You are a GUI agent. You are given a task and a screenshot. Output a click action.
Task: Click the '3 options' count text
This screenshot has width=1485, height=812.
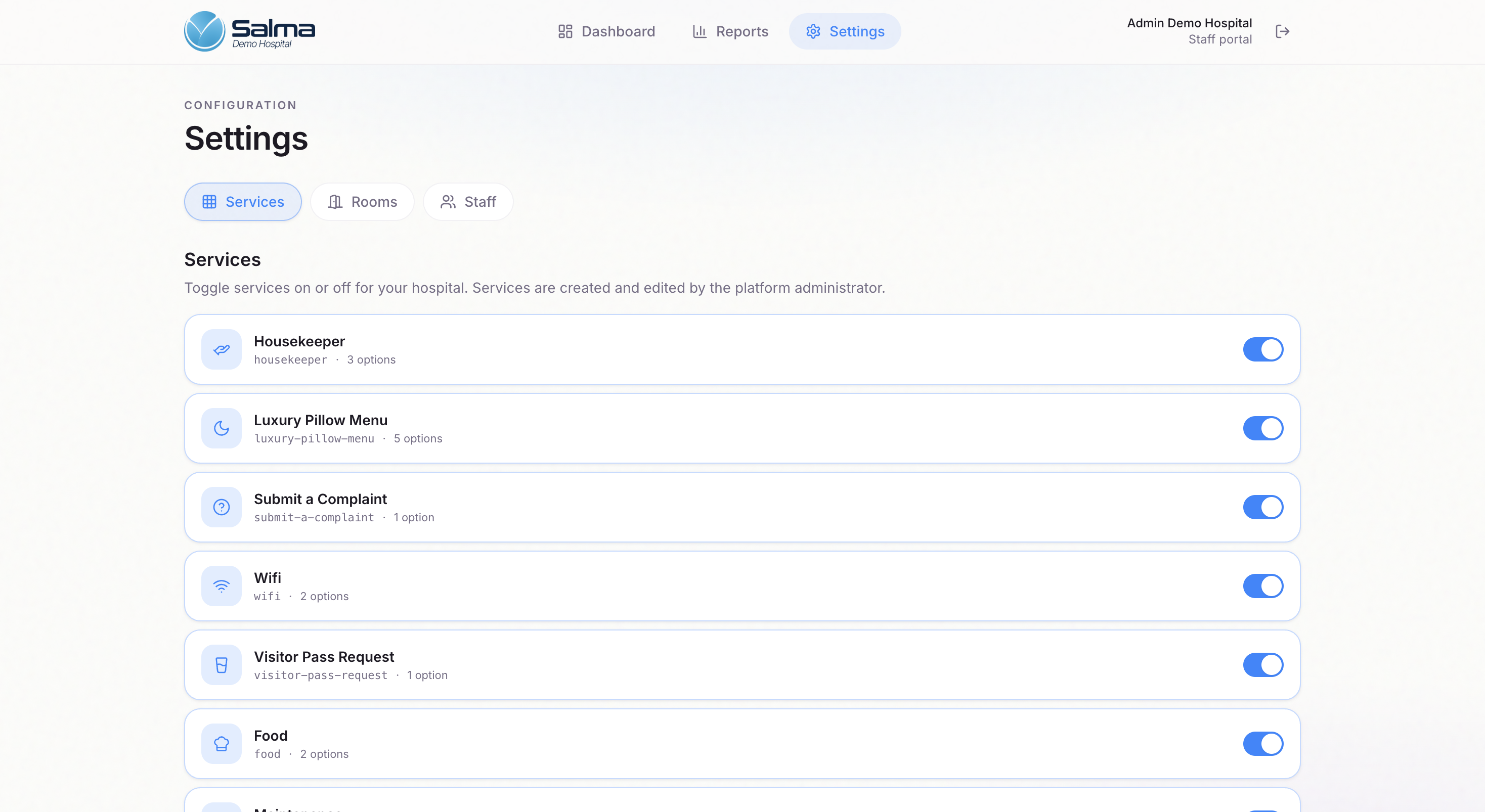click(x=371, y=359)
